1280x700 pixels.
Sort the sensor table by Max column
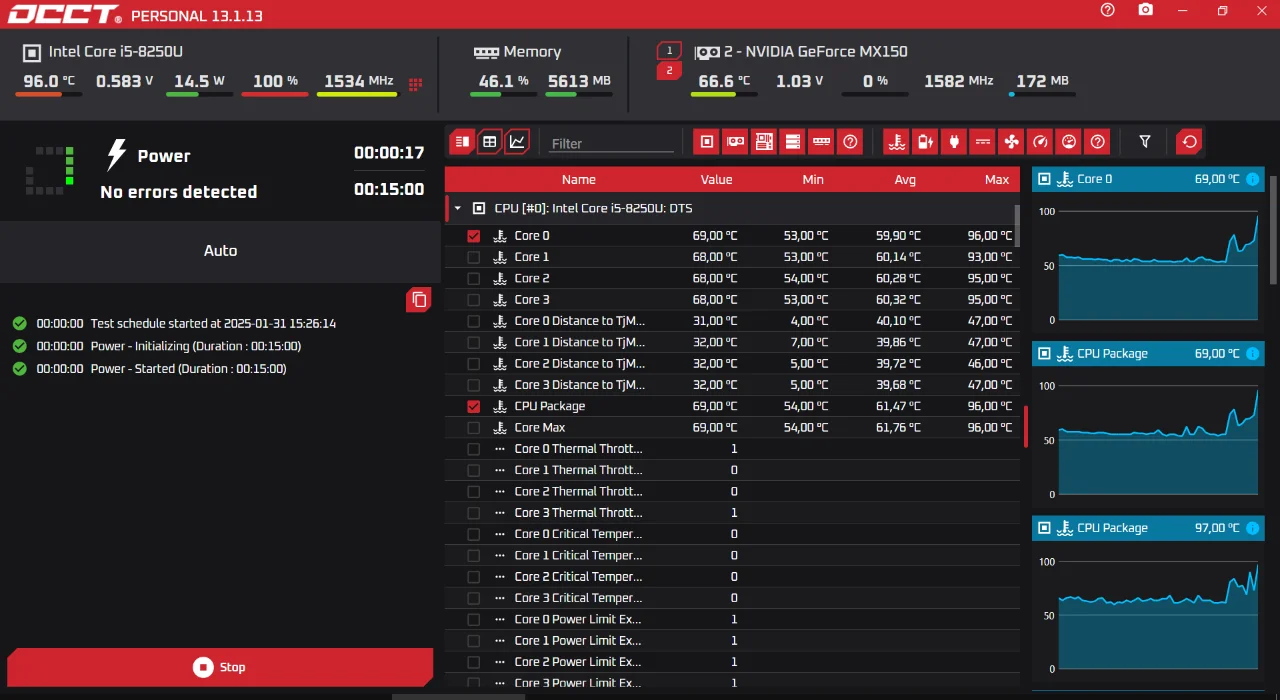pos(996,180)
